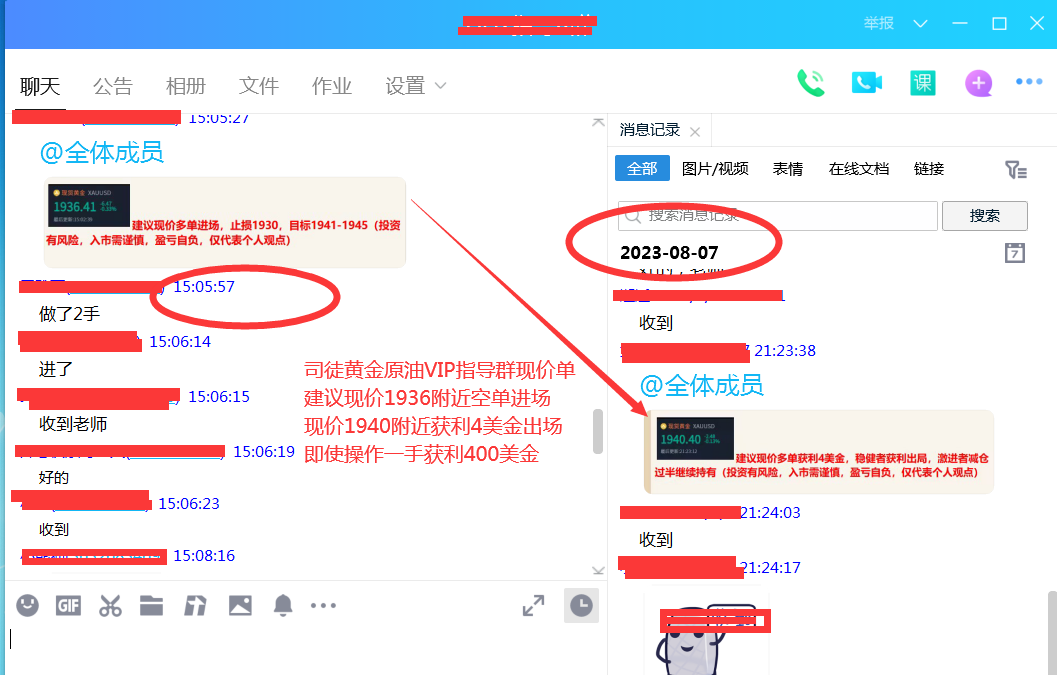This screenshot has width=1057, height=675.
Task: Open the green class (课) icon
Action: point(922,83)
